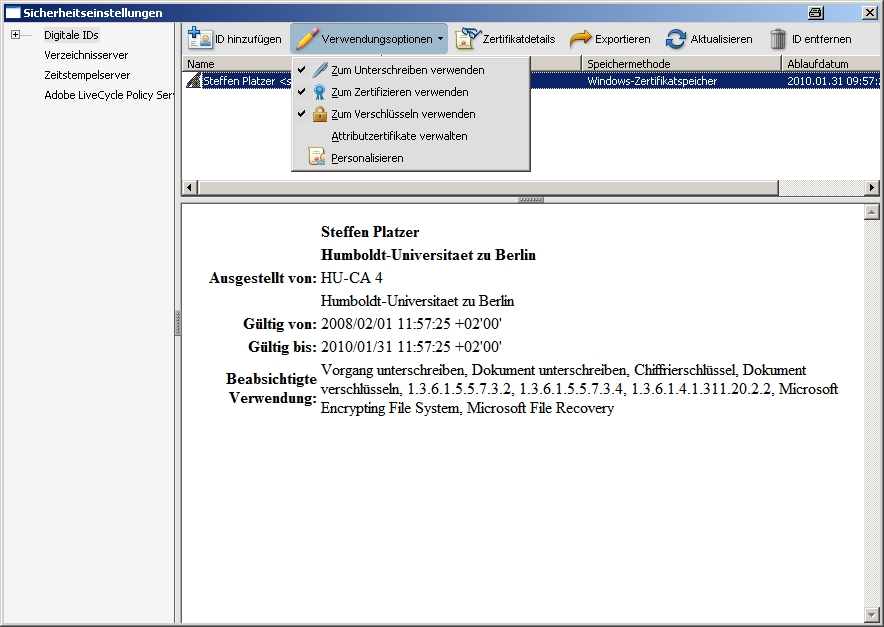This screenshot has height=627, width=884.
Task: Select the Steffen Platzer certificate row
Action: tap(240, 81)
